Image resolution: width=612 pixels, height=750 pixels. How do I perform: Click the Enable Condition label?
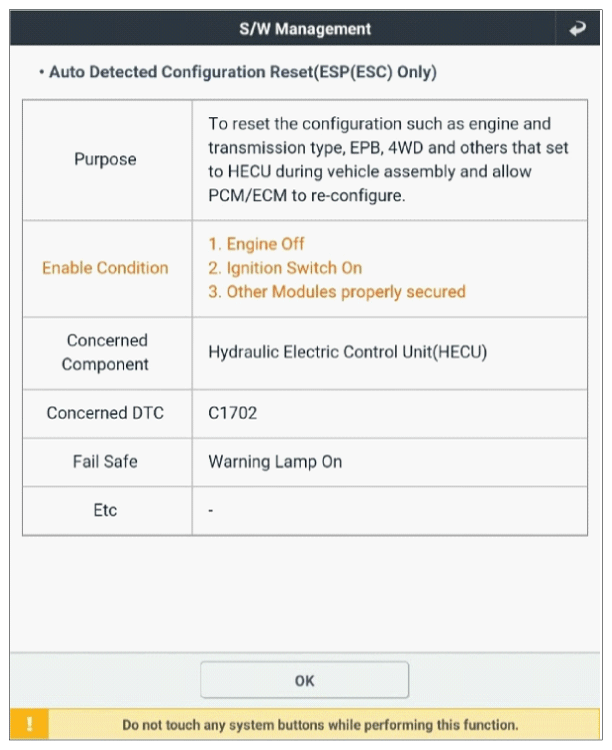105,268
